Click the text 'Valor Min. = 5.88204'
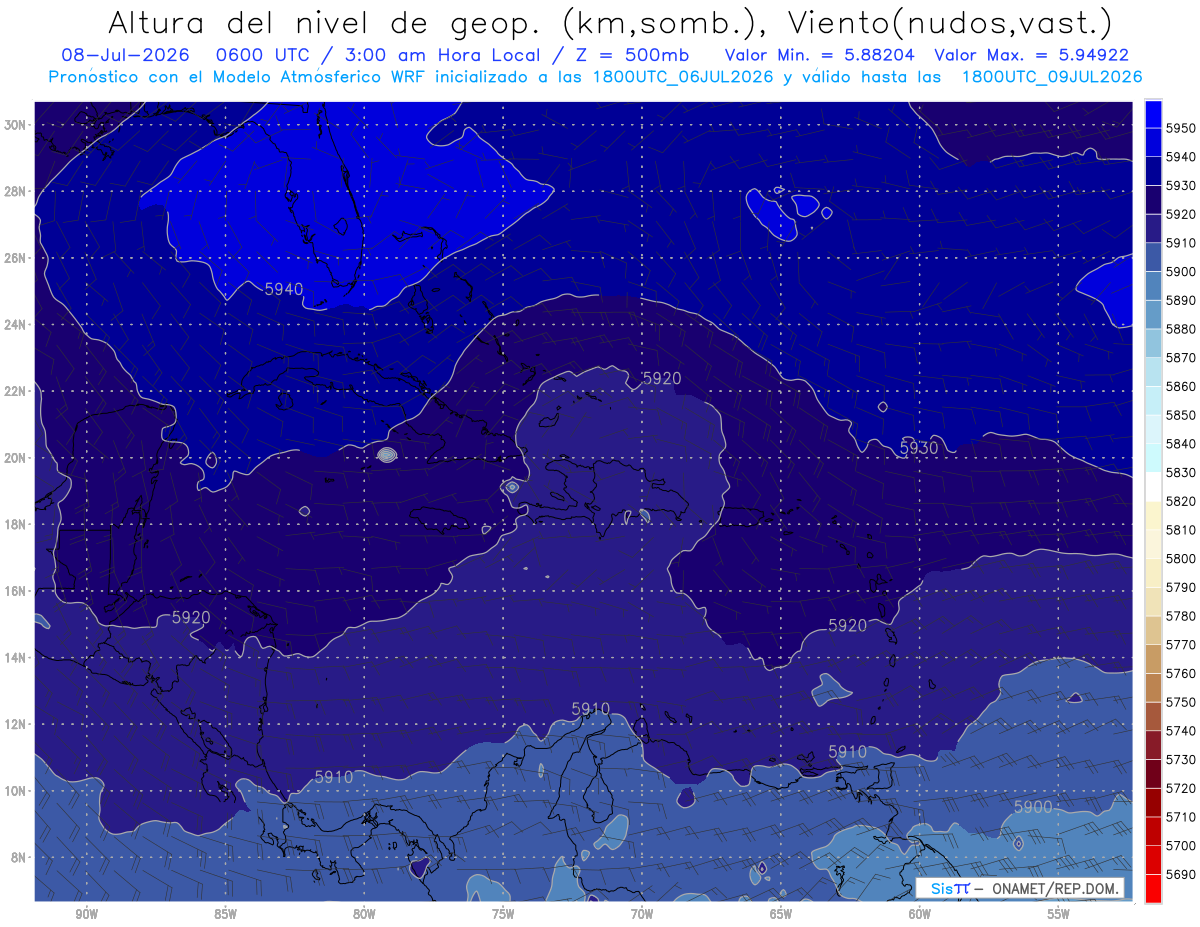 pos(819,55)
